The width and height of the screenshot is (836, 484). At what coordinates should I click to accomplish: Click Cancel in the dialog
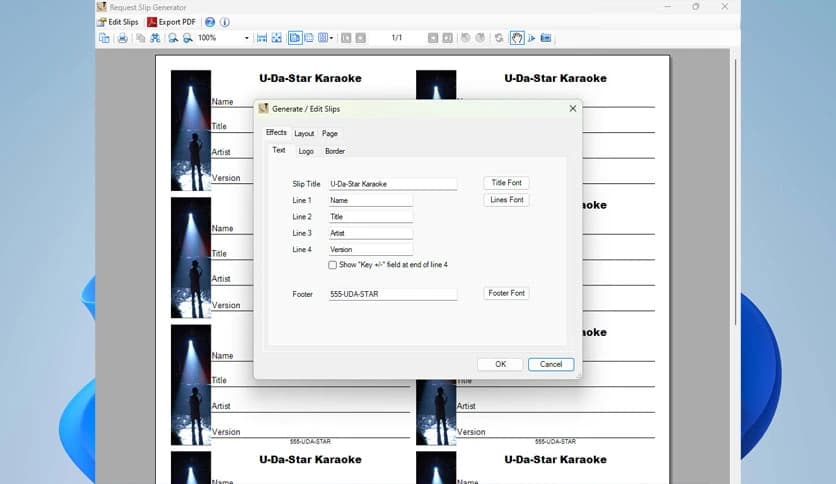click(551, 364)
